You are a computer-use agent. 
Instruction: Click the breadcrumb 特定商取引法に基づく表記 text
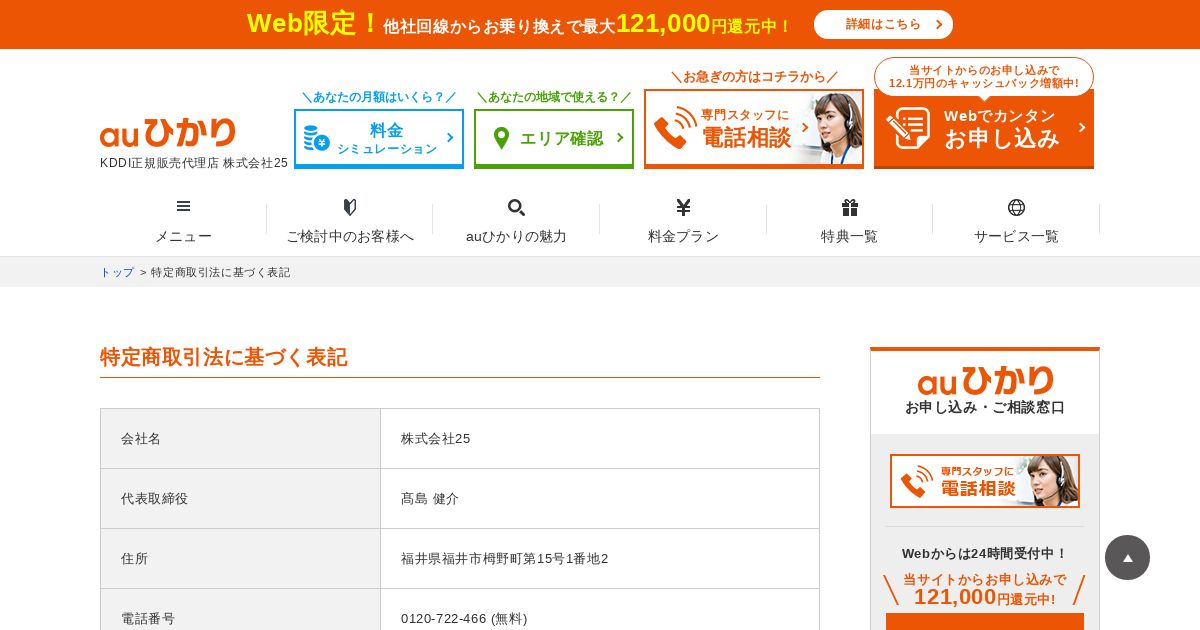(x=220, y=272)
